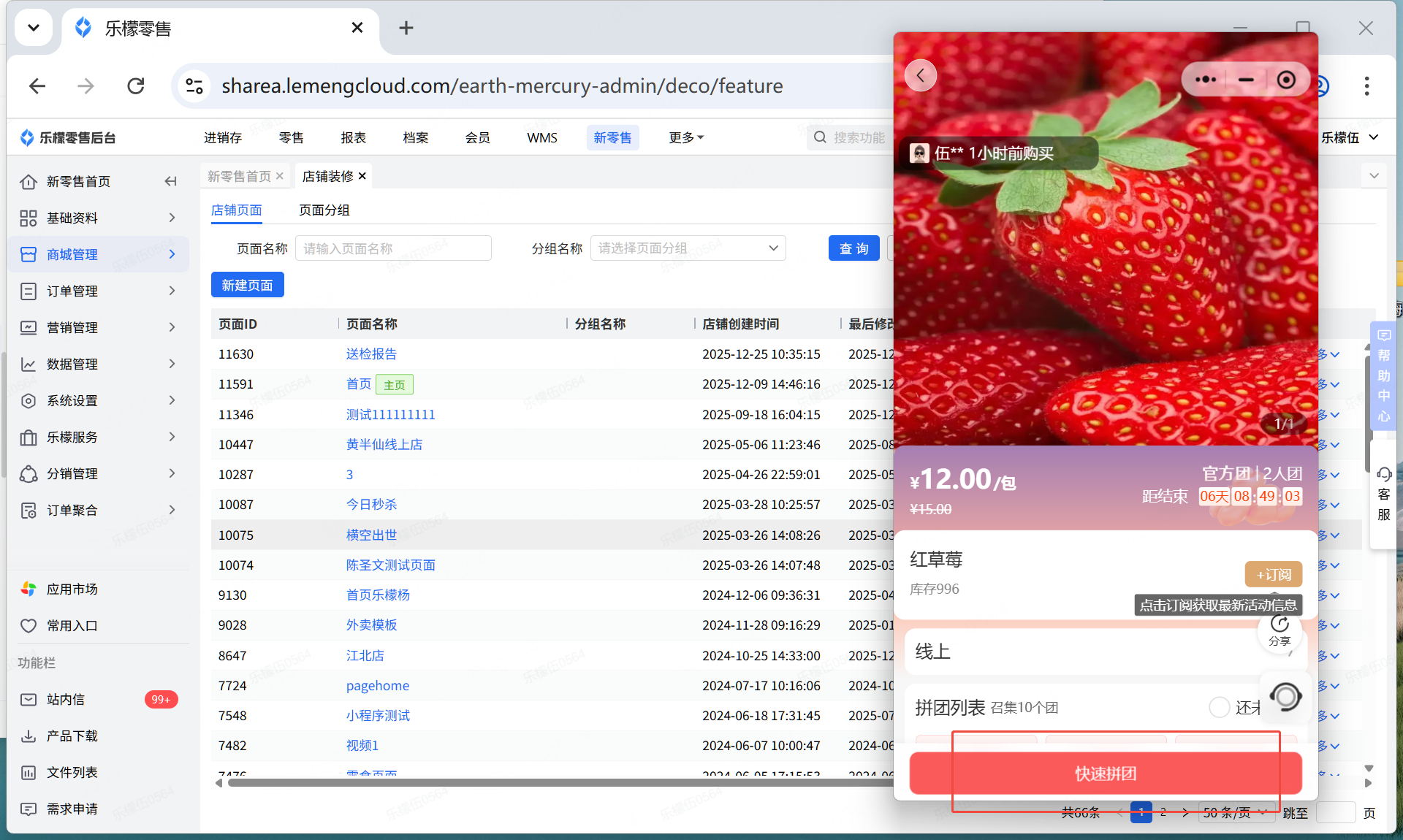Viewport: 1403px width, 840px height.
Task: Click the 新建页面 button
Action: [x=247, y=285]
